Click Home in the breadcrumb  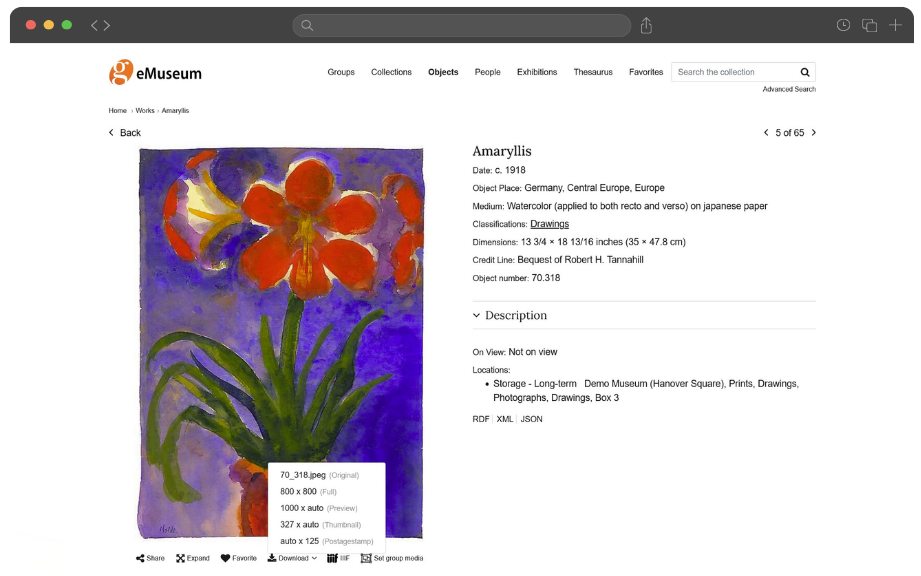[117, 110]
